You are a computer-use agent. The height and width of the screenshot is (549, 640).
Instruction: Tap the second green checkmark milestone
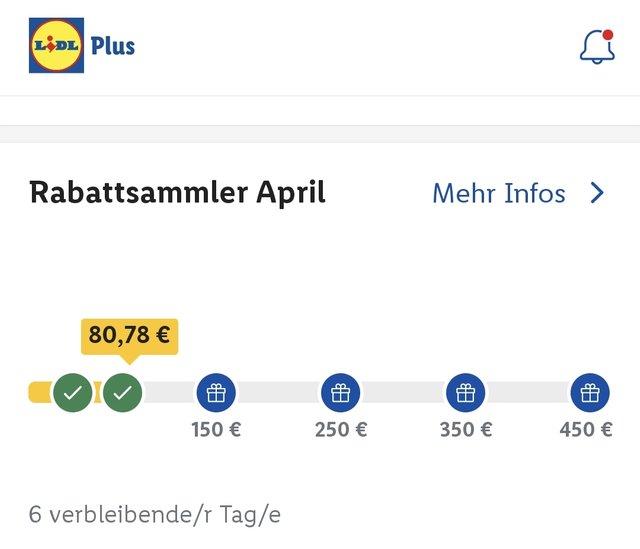[x=122, y=393]
